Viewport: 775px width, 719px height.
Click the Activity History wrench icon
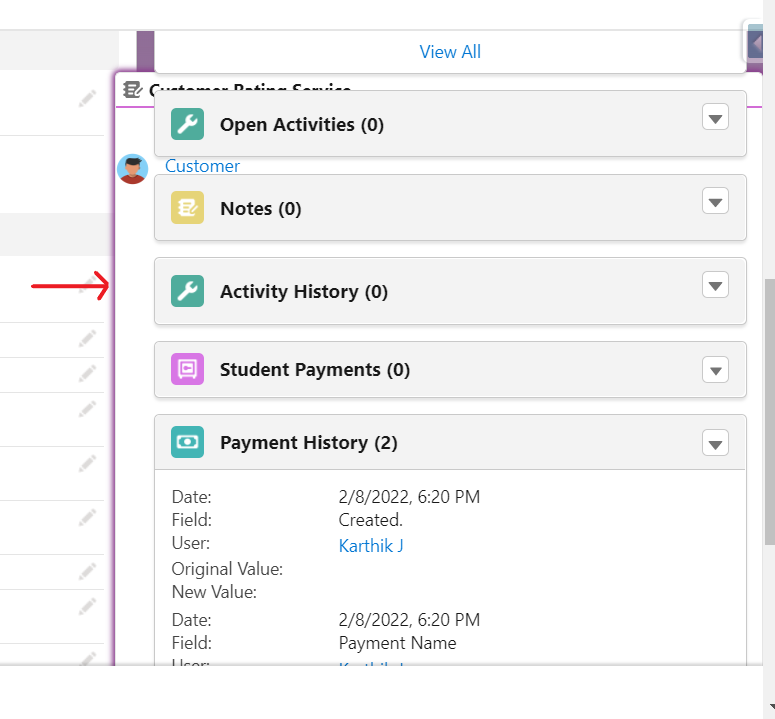187,291
